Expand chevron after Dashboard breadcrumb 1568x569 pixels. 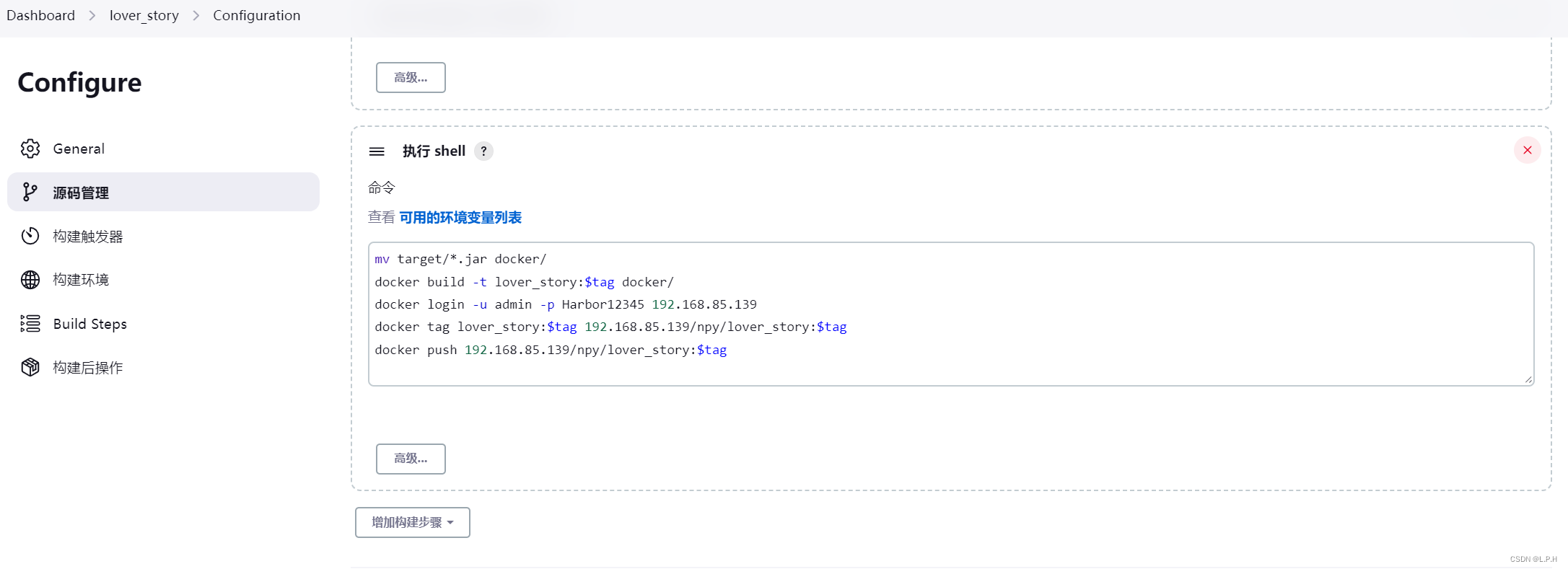click(92, 15)
